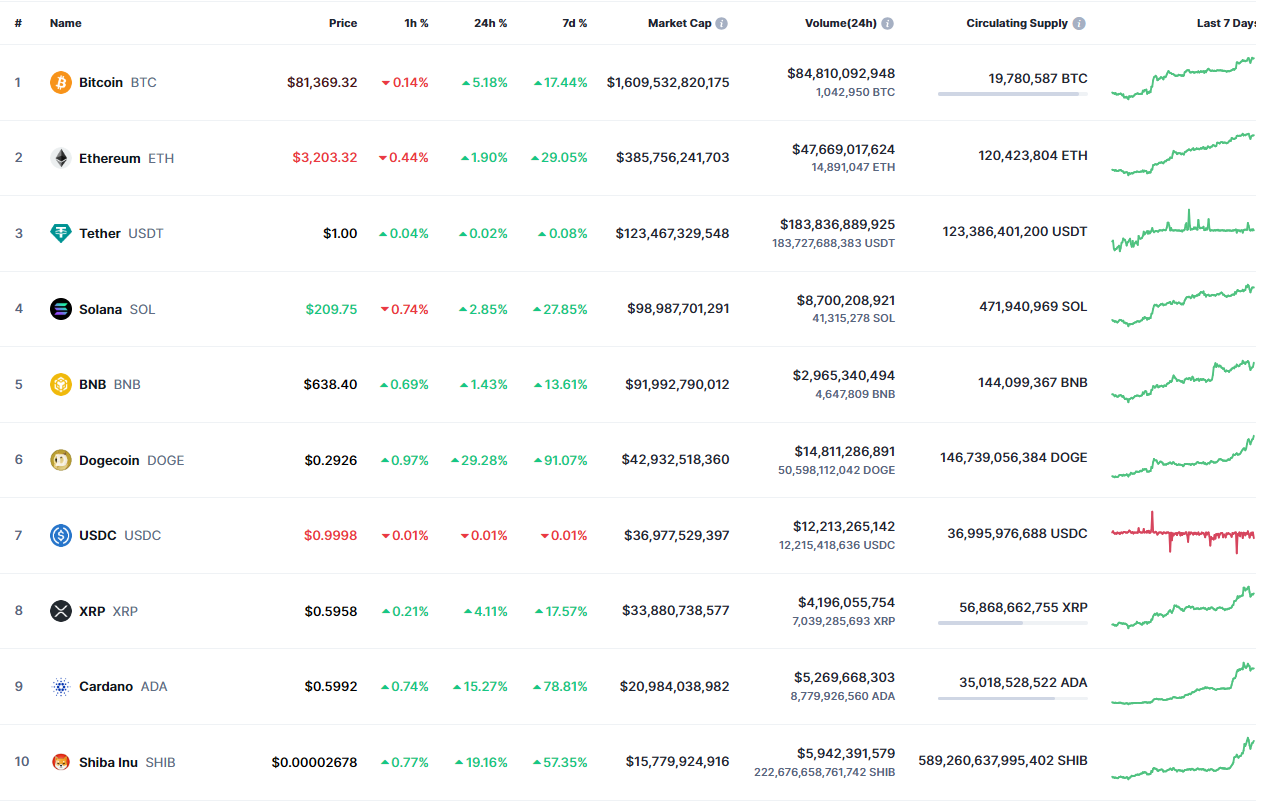This screenshot has width=1280, height=801.
Task: Sort by the Volume(24h) column header
Action: (841, 23)
